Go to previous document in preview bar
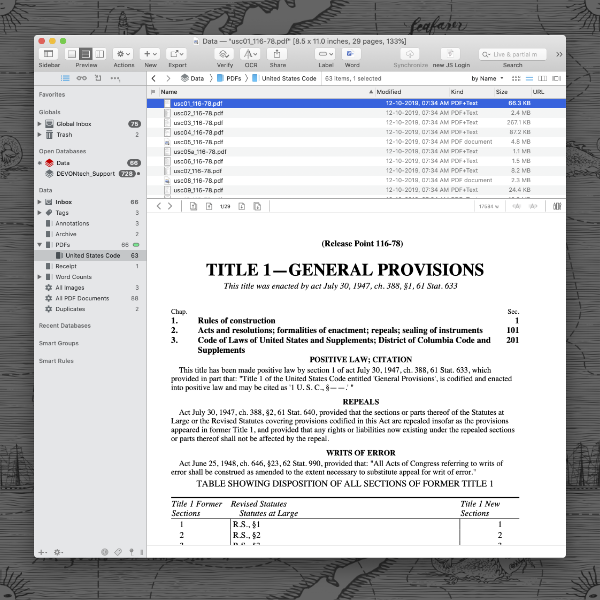 pos(159,206)
